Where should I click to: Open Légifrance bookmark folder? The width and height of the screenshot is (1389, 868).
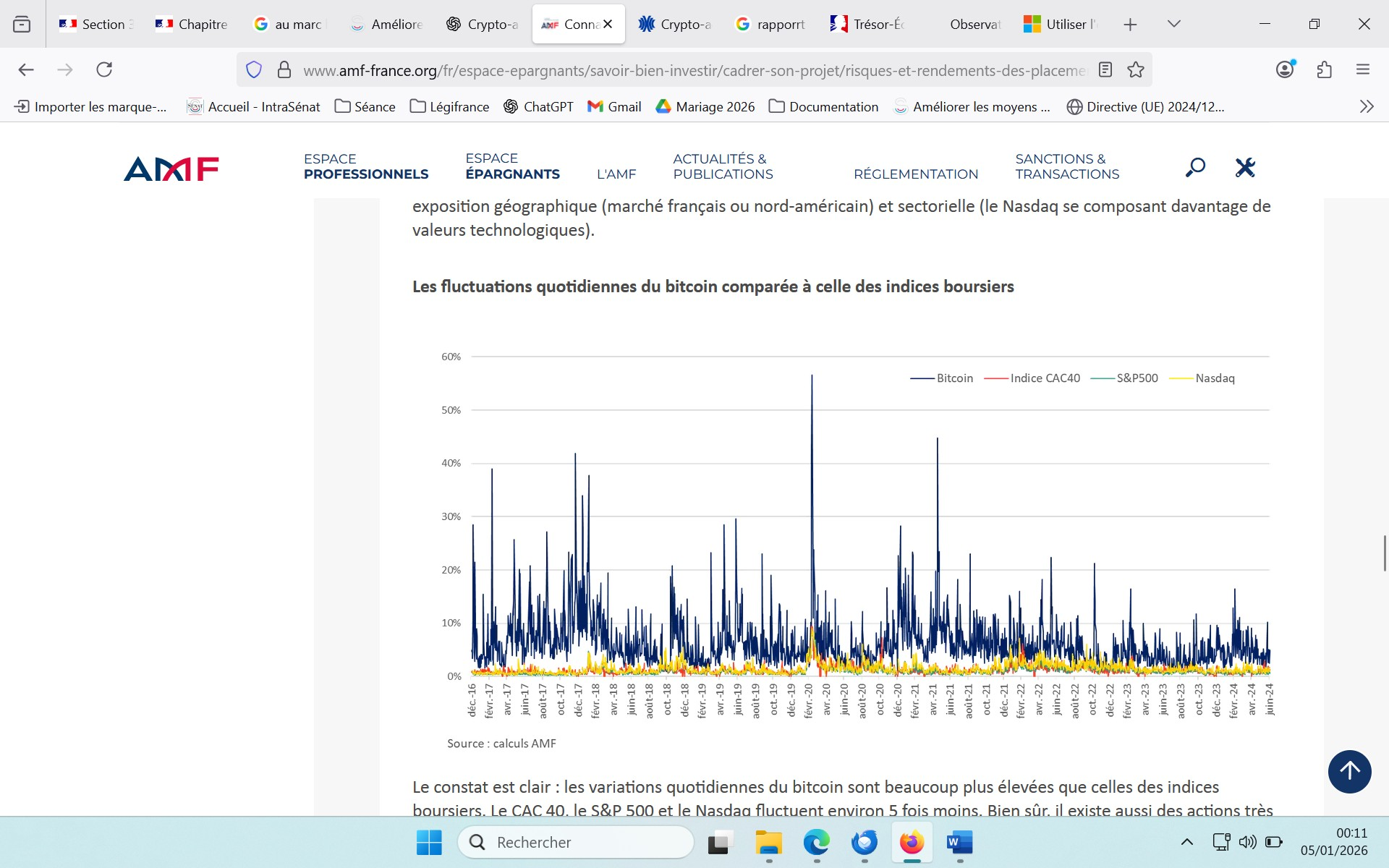449,106
